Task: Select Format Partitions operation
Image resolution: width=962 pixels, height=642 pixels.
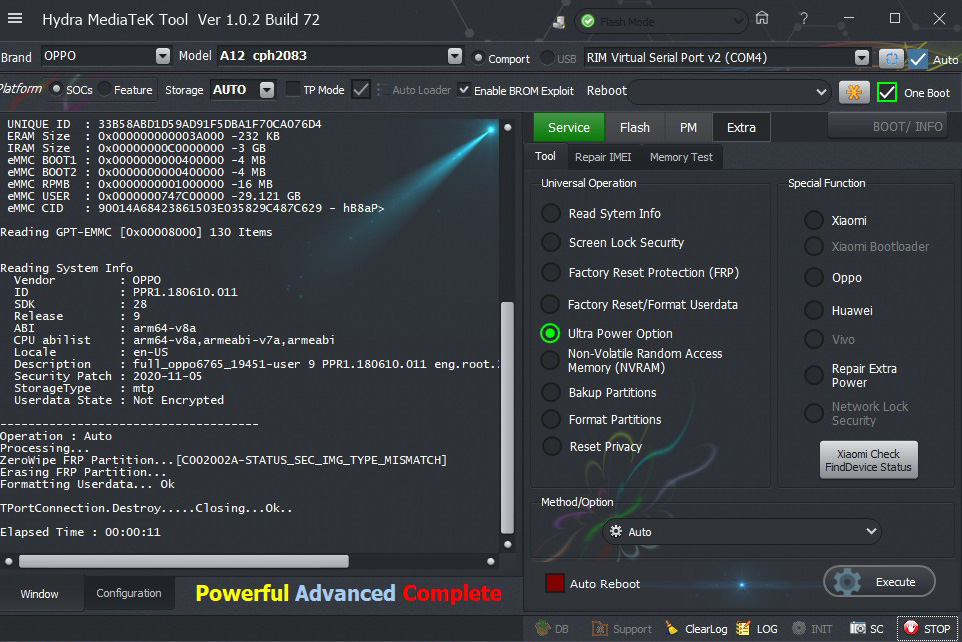Action: pos(550,419)
